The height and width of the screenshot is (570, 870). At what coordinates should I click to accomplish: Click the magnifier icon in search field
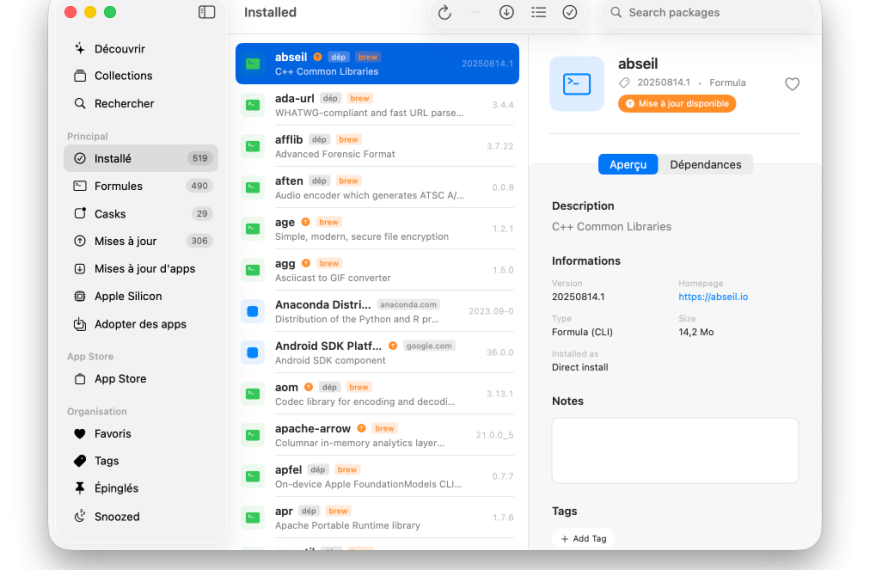616,12
